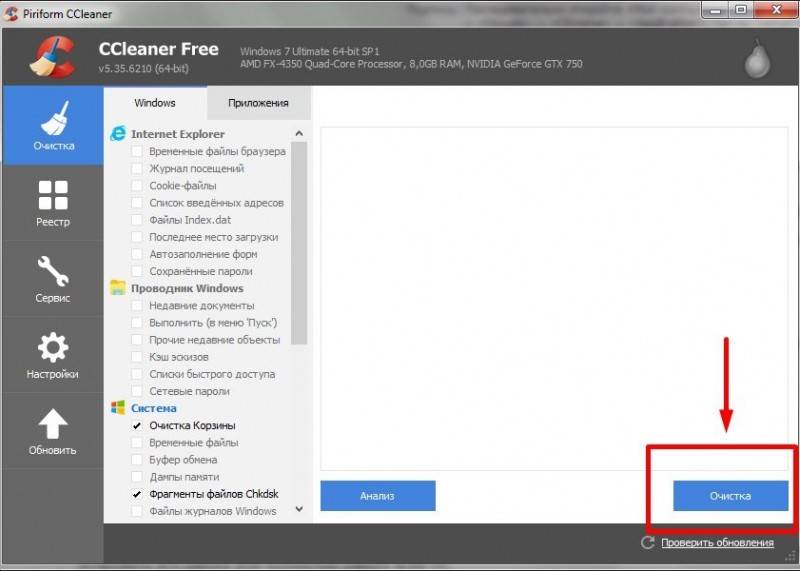Open the Настройки gear settings section
The width and height of the screenshot is (800, 571).
point(53,355)
